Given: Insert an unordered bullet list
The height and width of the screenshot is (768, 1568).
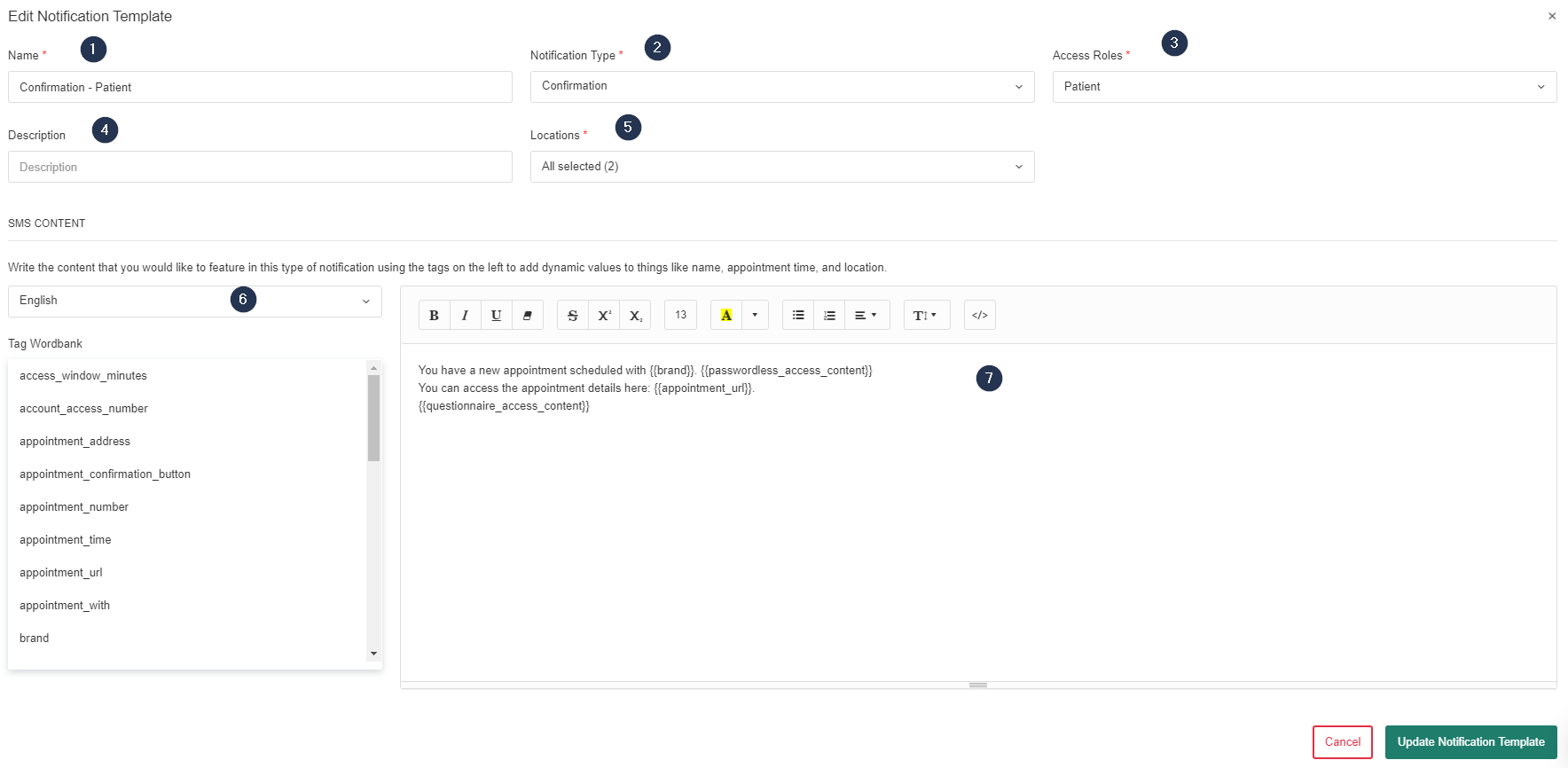Looking at the screenshot, I should [798, 315].
